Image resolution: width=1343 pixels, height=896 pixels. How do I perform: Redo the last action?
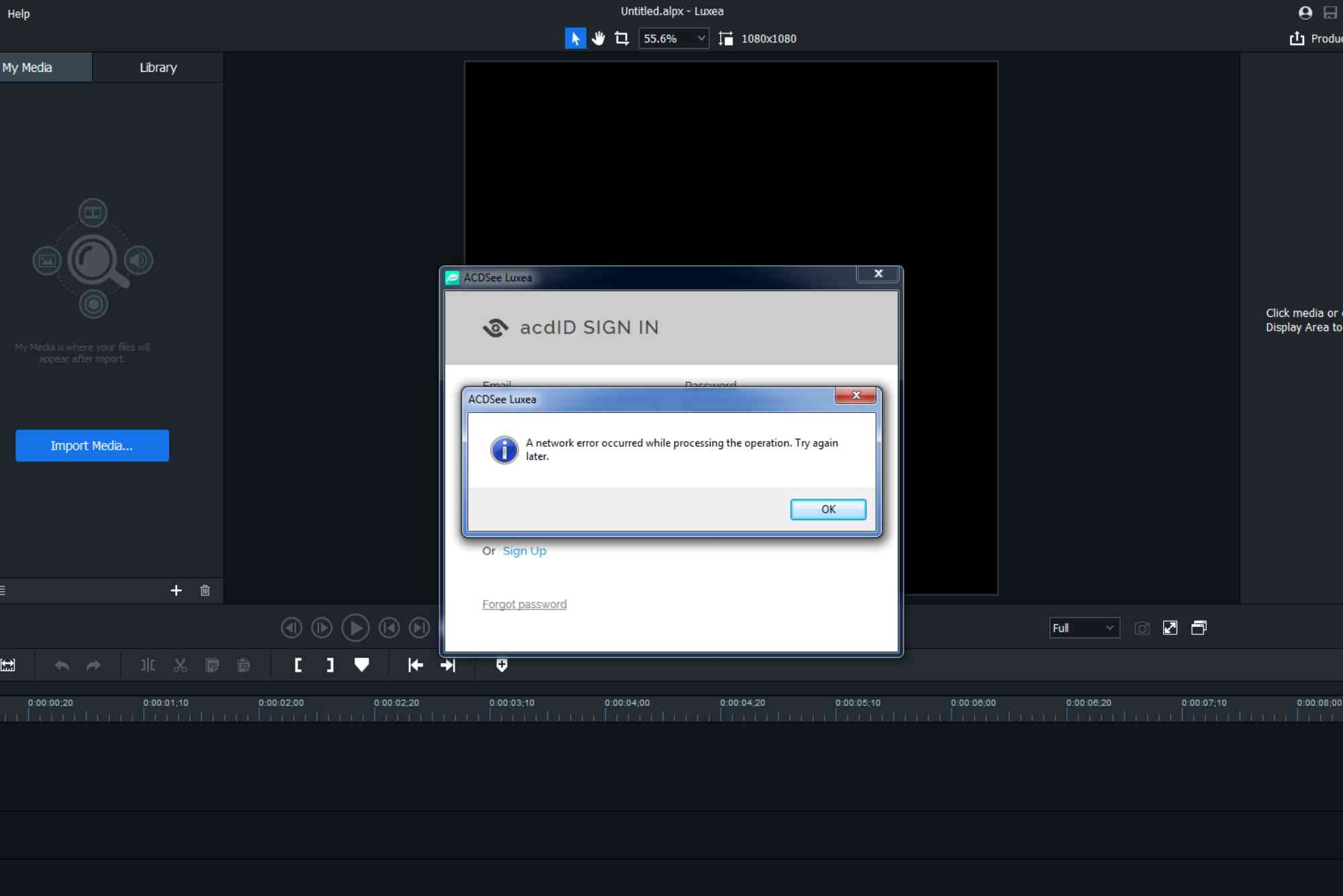click(93, 665)
